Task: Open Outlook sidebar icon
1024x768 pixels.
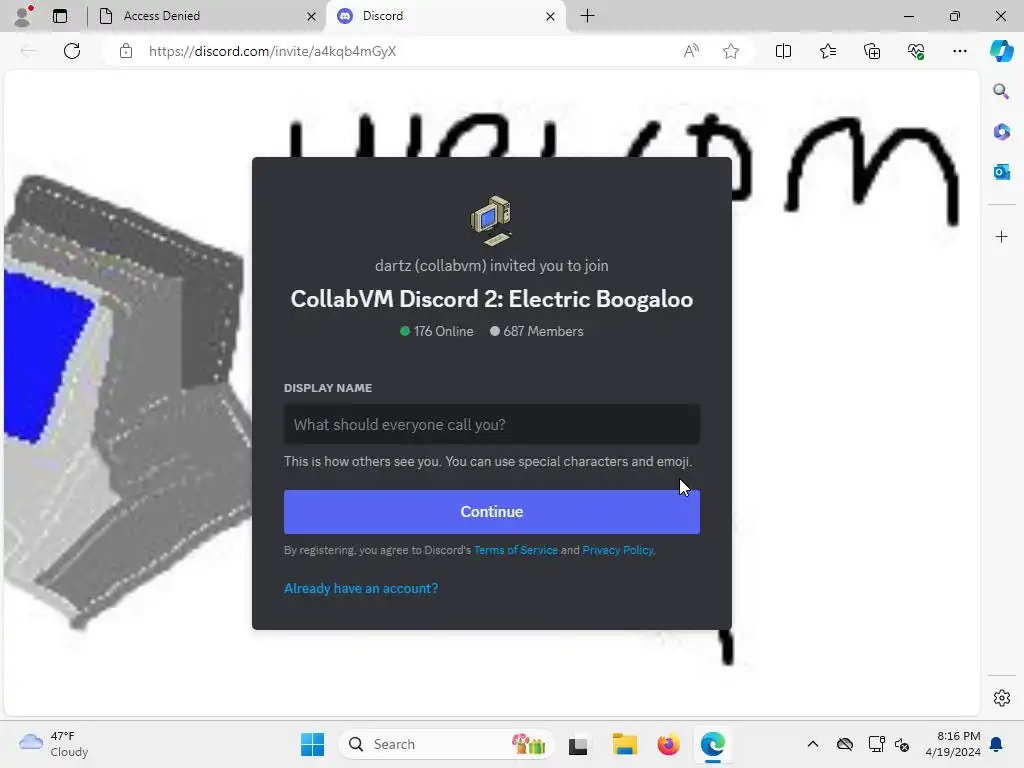Action: click(1001, 172)
